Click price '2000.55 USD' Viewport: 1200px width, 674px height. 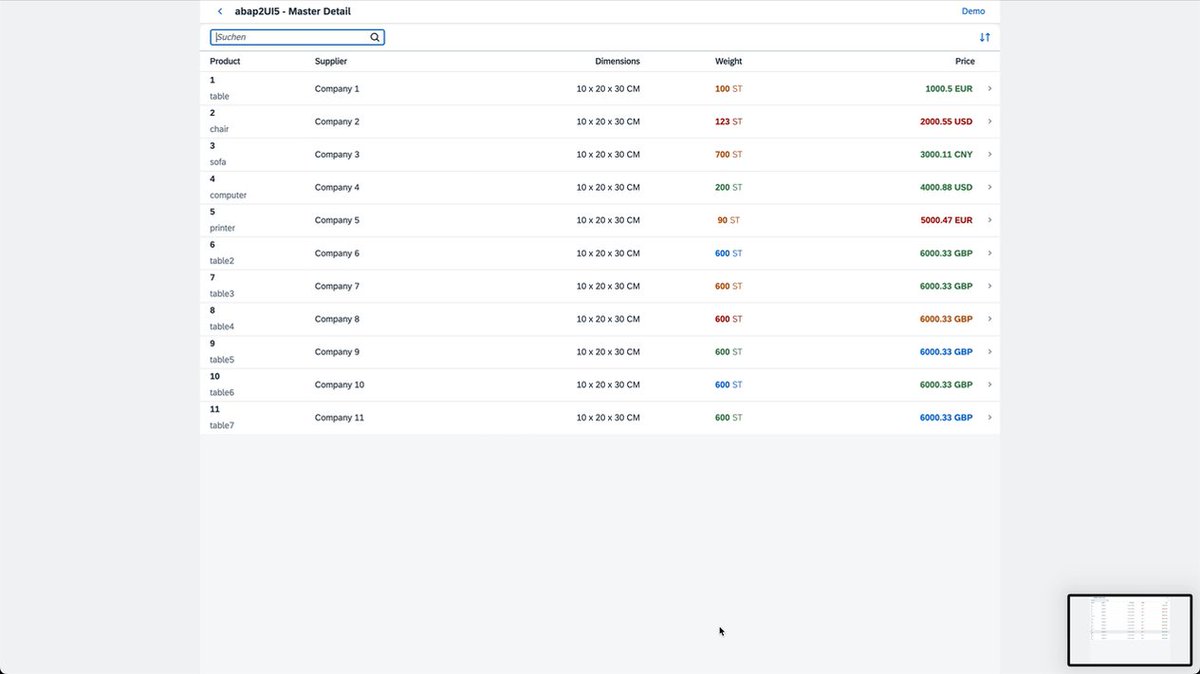946,122
